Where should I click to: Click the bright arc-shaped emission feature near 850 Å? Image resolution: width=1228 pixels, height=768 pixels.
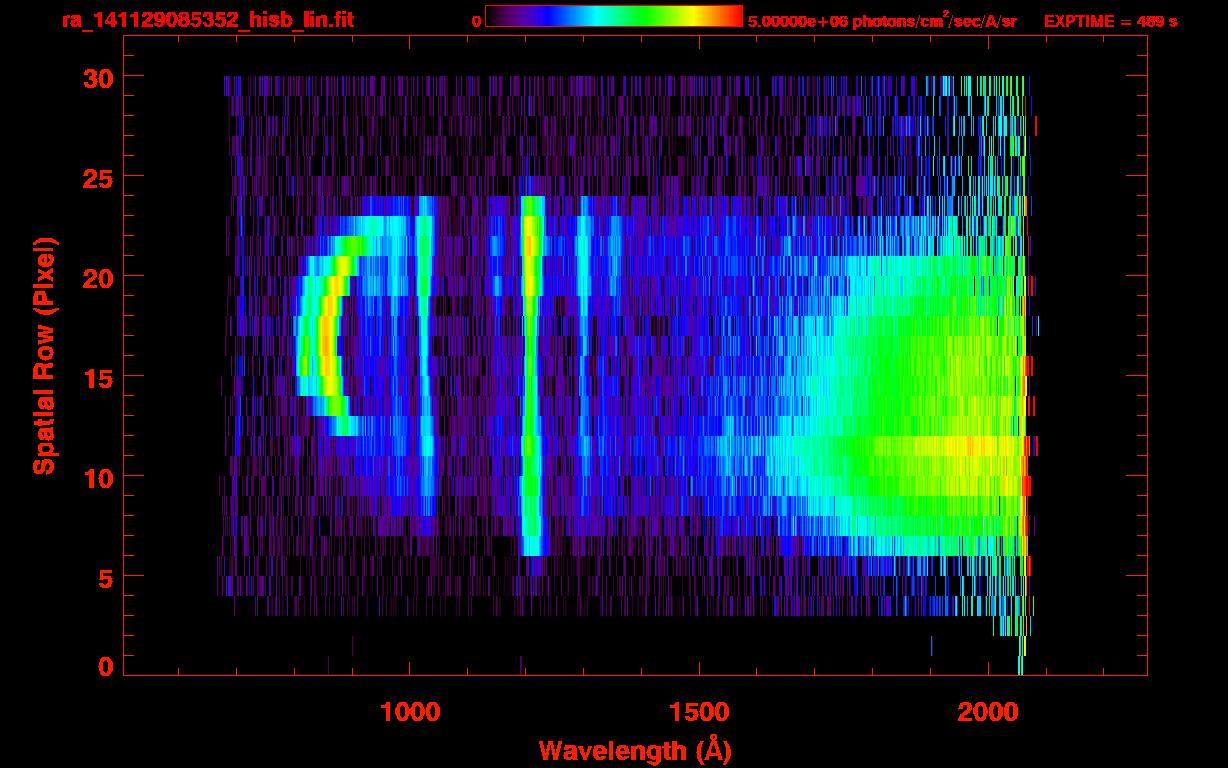pos(328,335)
